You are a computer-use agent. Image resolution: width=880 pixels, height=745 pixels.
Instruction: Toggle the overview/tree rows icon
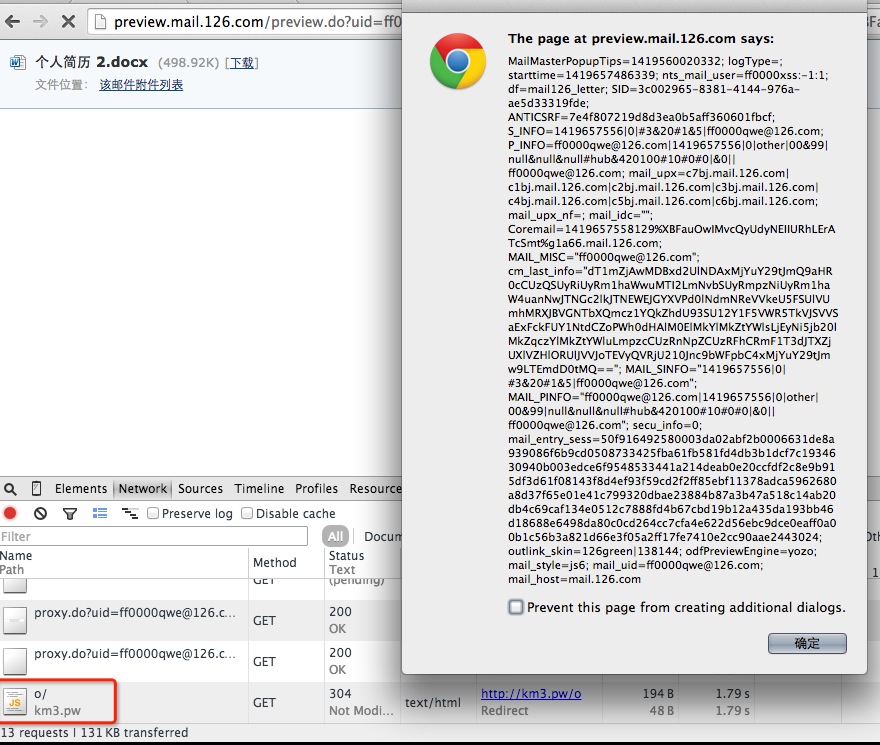(130, 513)
